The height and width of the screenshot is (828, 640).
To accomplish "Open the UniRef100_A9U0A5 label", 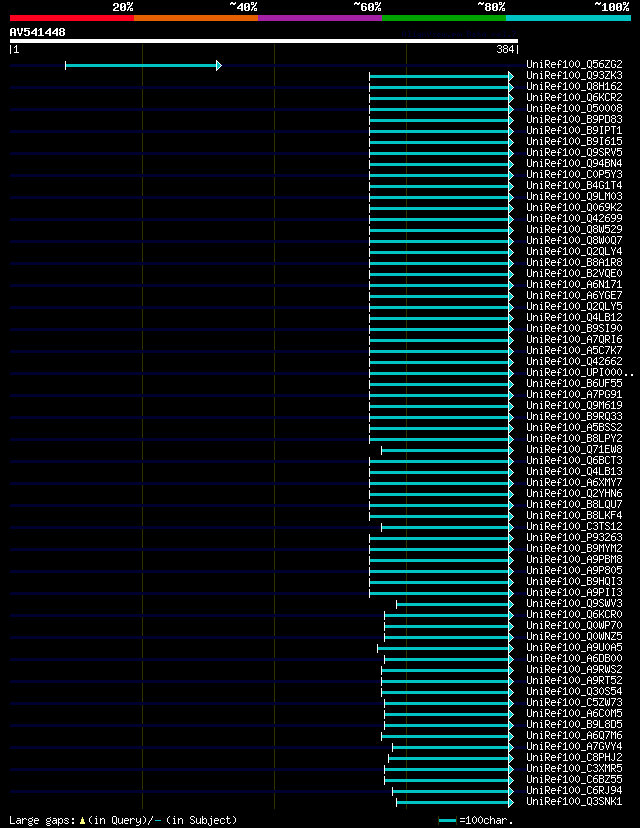I will click(x=574, y=647).
